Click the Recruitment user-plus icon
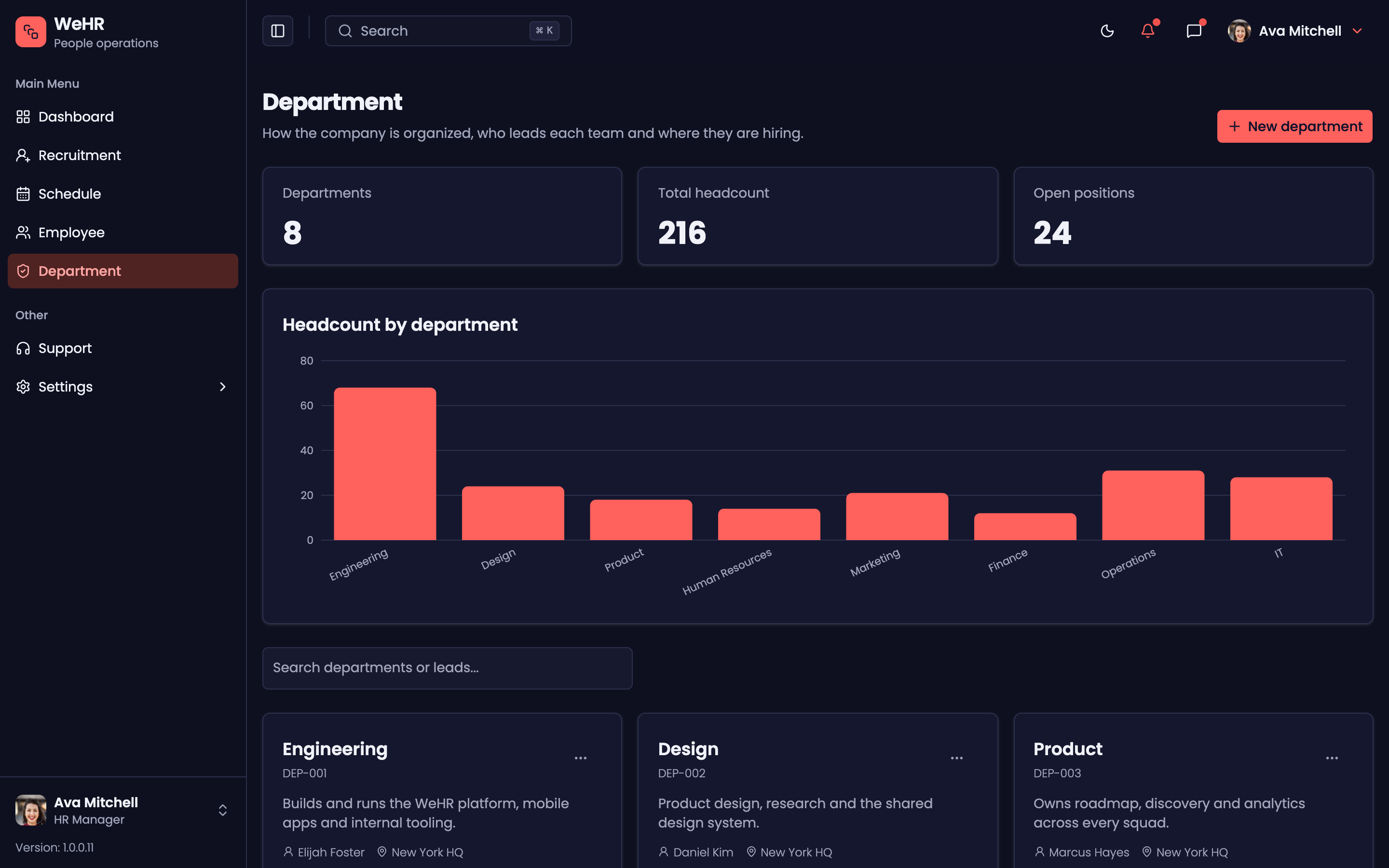 click(x=23, y=156)
